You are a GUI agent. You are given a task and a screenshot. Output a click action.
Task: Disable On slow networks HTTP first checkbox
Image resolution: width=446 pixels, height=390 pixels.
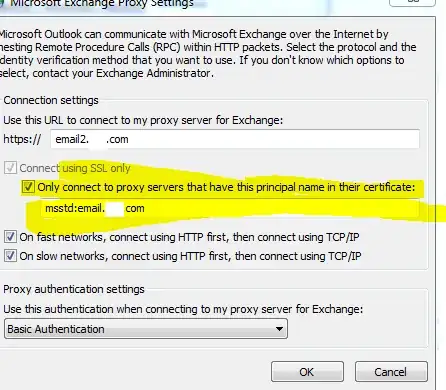coord(10,256)
